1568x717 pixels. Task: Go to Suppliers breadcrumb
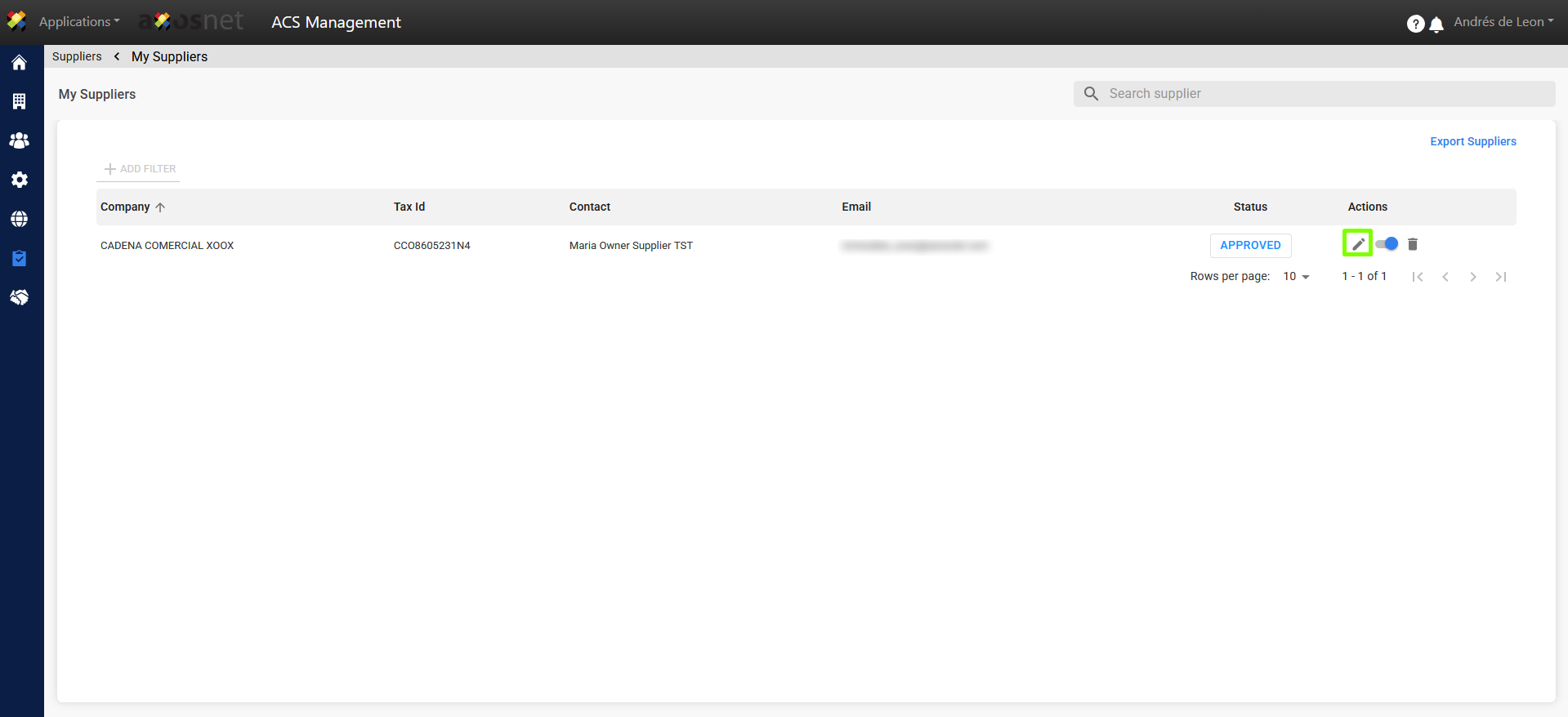tap(77, 56)
